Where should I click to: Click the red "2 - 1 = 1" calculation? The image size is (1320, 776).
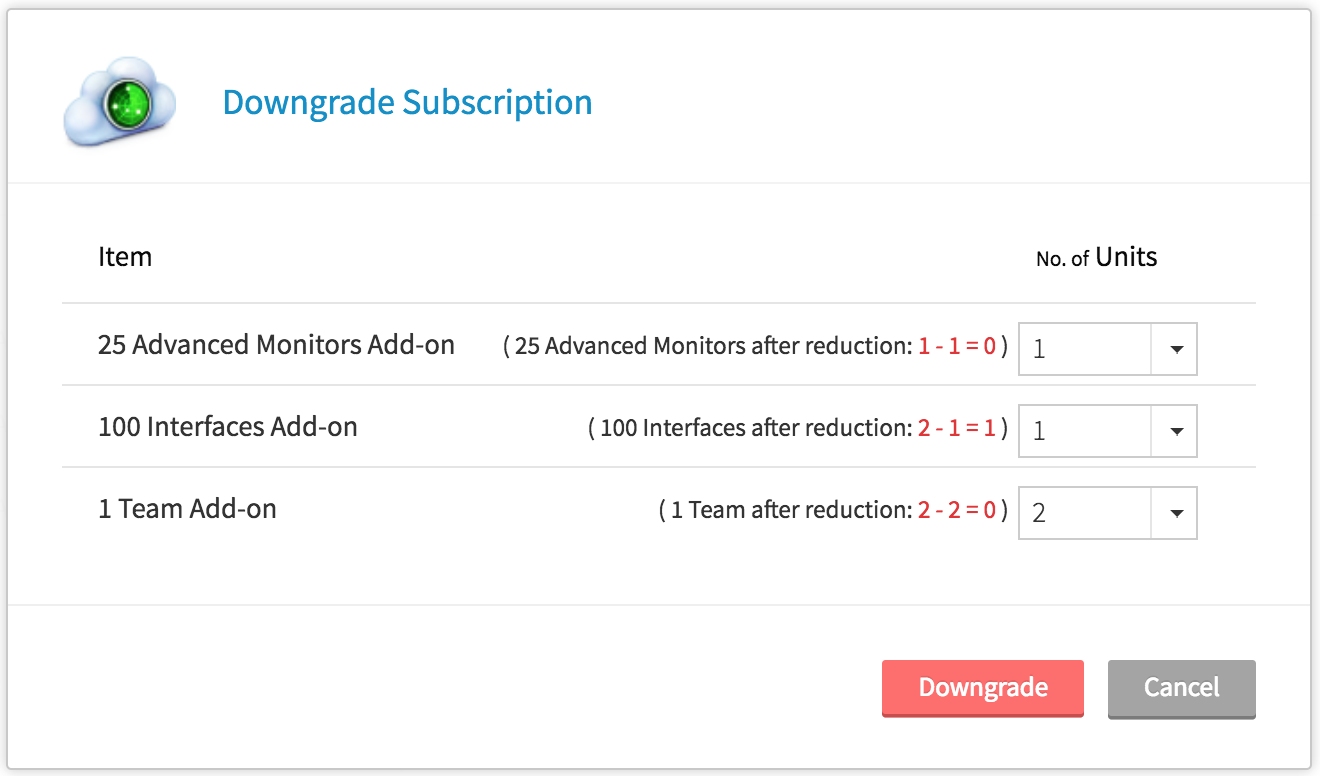[x=957, y=429]
